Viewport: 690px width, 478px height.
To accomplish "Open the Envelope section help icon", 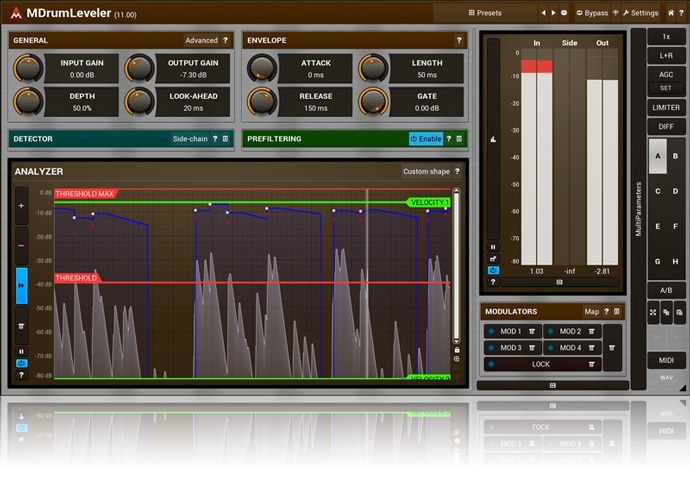I will 459,41.
